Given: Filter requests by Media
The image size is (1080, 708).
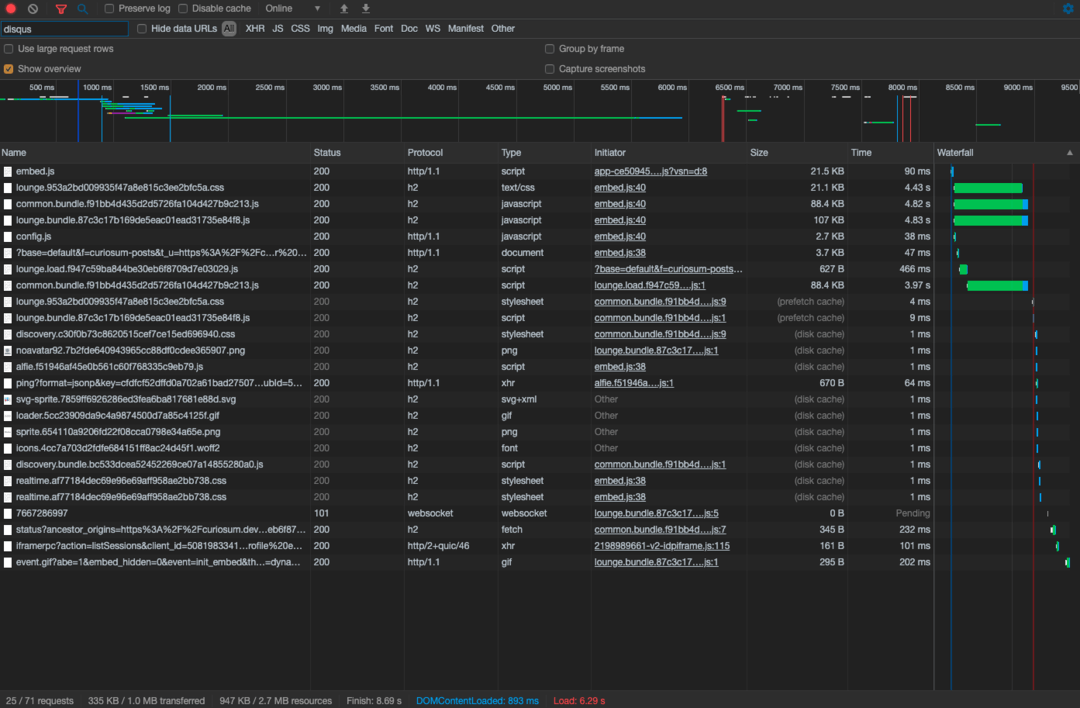Looking at the screenshot, I should tap(354, 29).
